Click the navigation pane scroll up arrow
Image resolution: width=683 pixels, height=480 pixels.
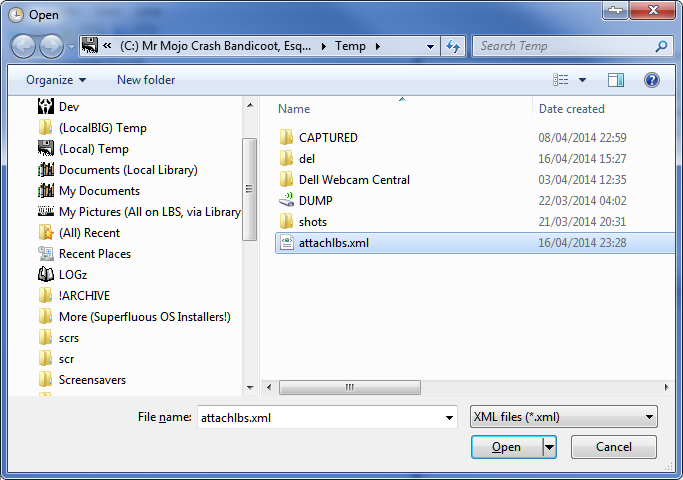(x=250, y=105)
